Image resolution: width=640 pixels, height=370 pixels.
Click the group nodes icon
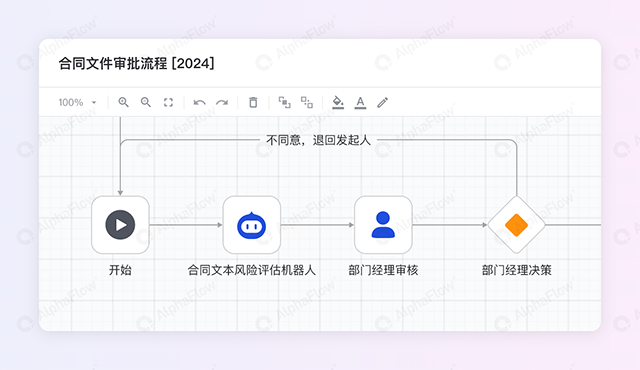pos(284,102)
